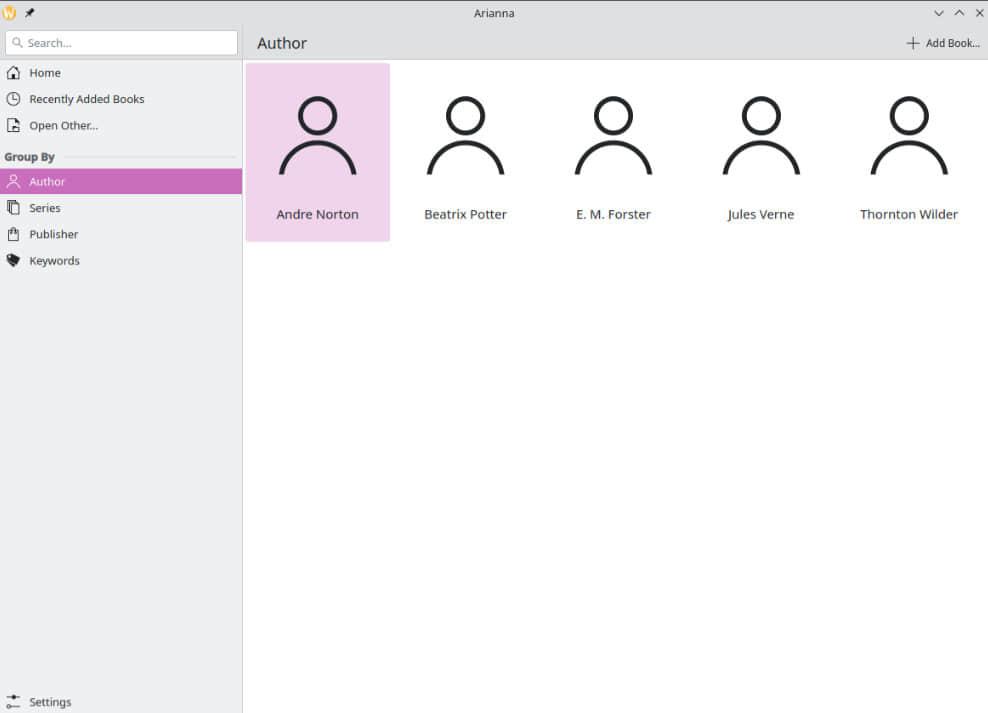Click the Series label in sidebar
The width and height of the screenshot is (988, 713).
pos(45,208)
